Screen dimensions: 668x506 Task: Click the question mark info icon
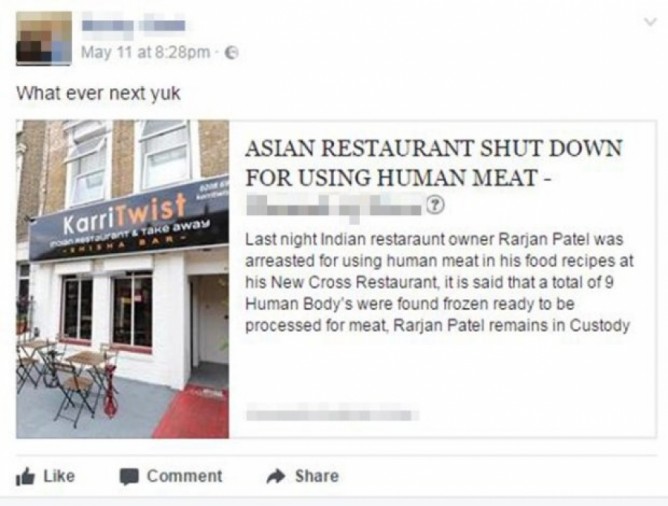pos(435,205)
